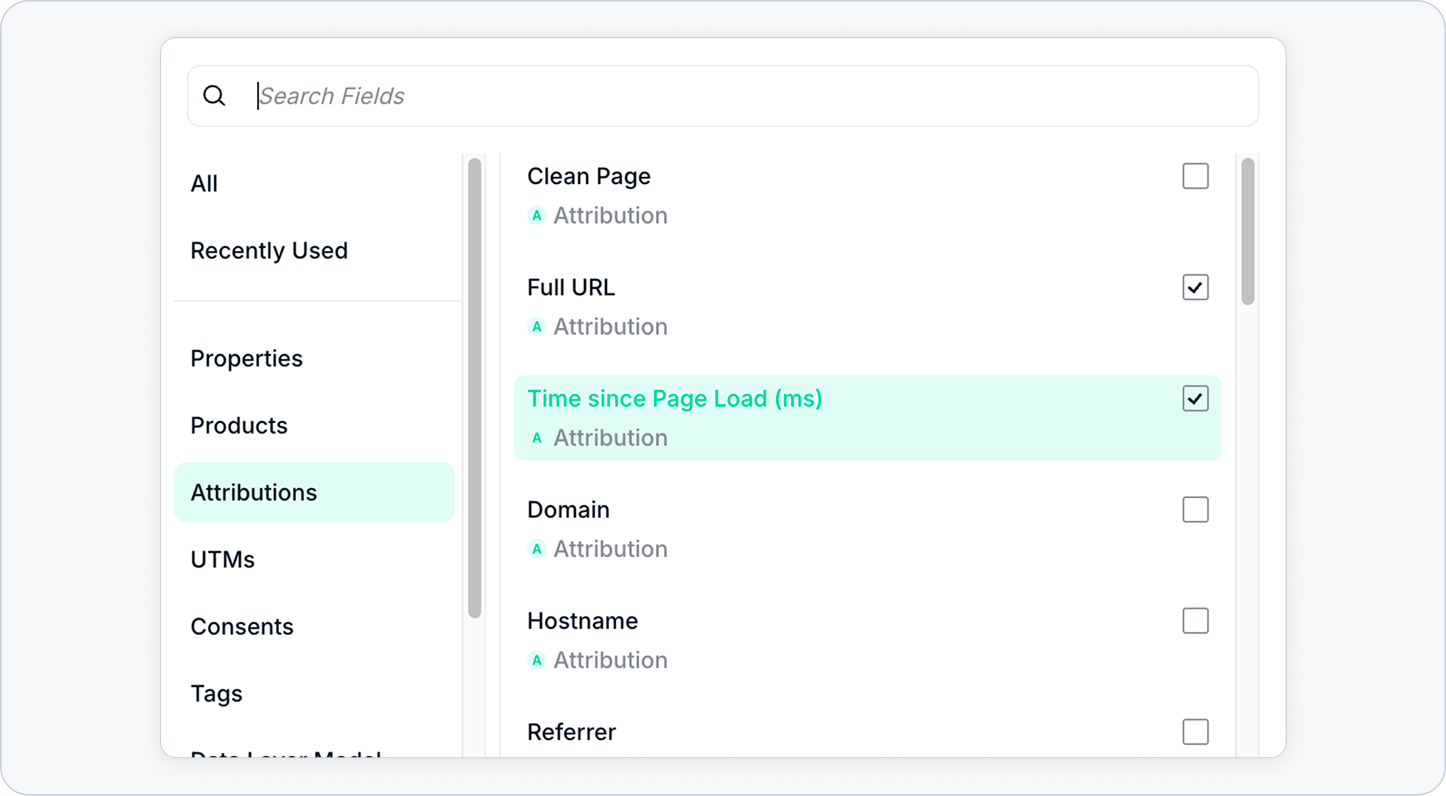Viewport: 1446px width, 796px height.
Task: Click the field list scrollbar thumb
Action: tap(1248, 232)
